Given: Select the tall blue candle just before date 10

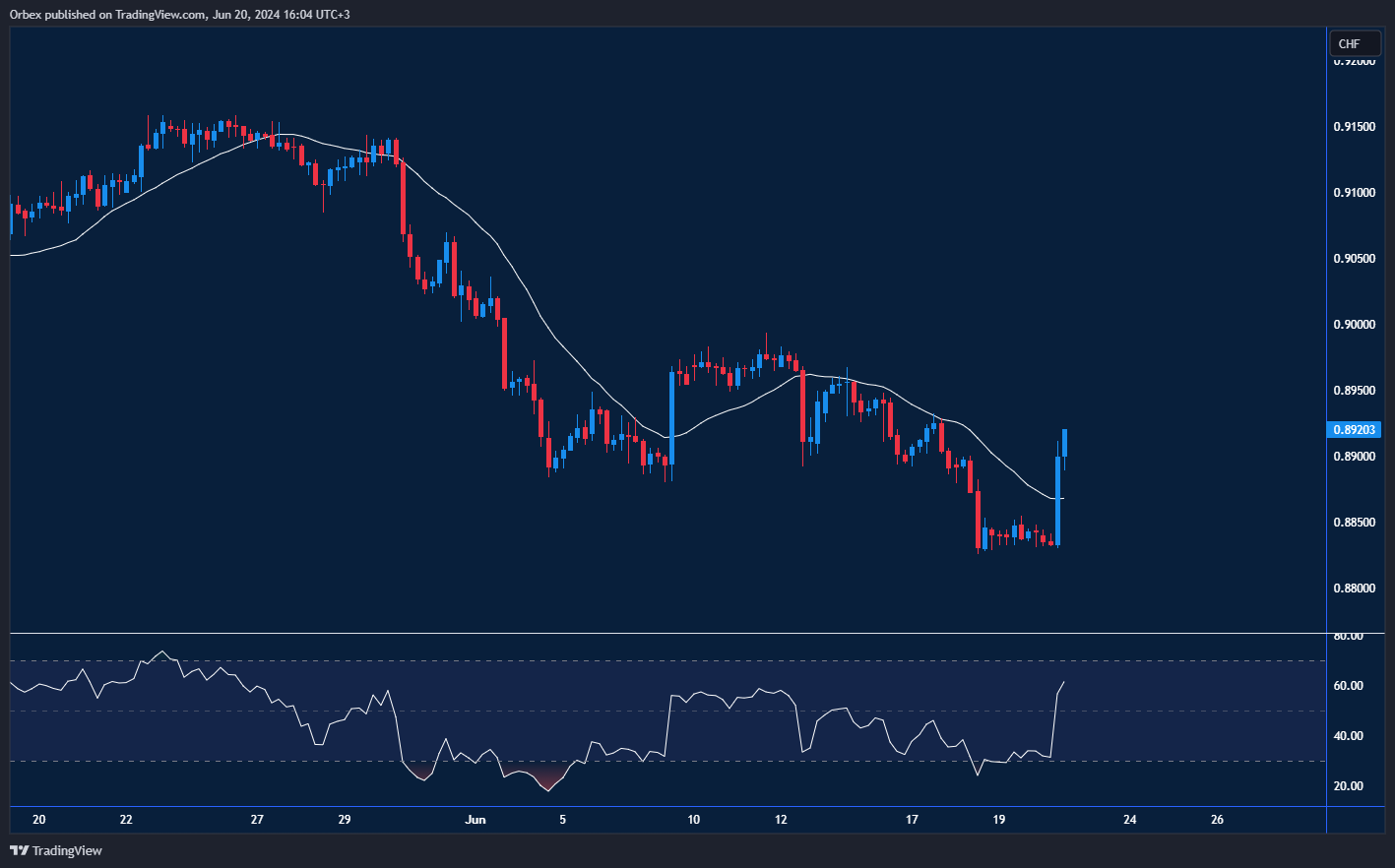Looking at the screenshot, I should 672,417.
